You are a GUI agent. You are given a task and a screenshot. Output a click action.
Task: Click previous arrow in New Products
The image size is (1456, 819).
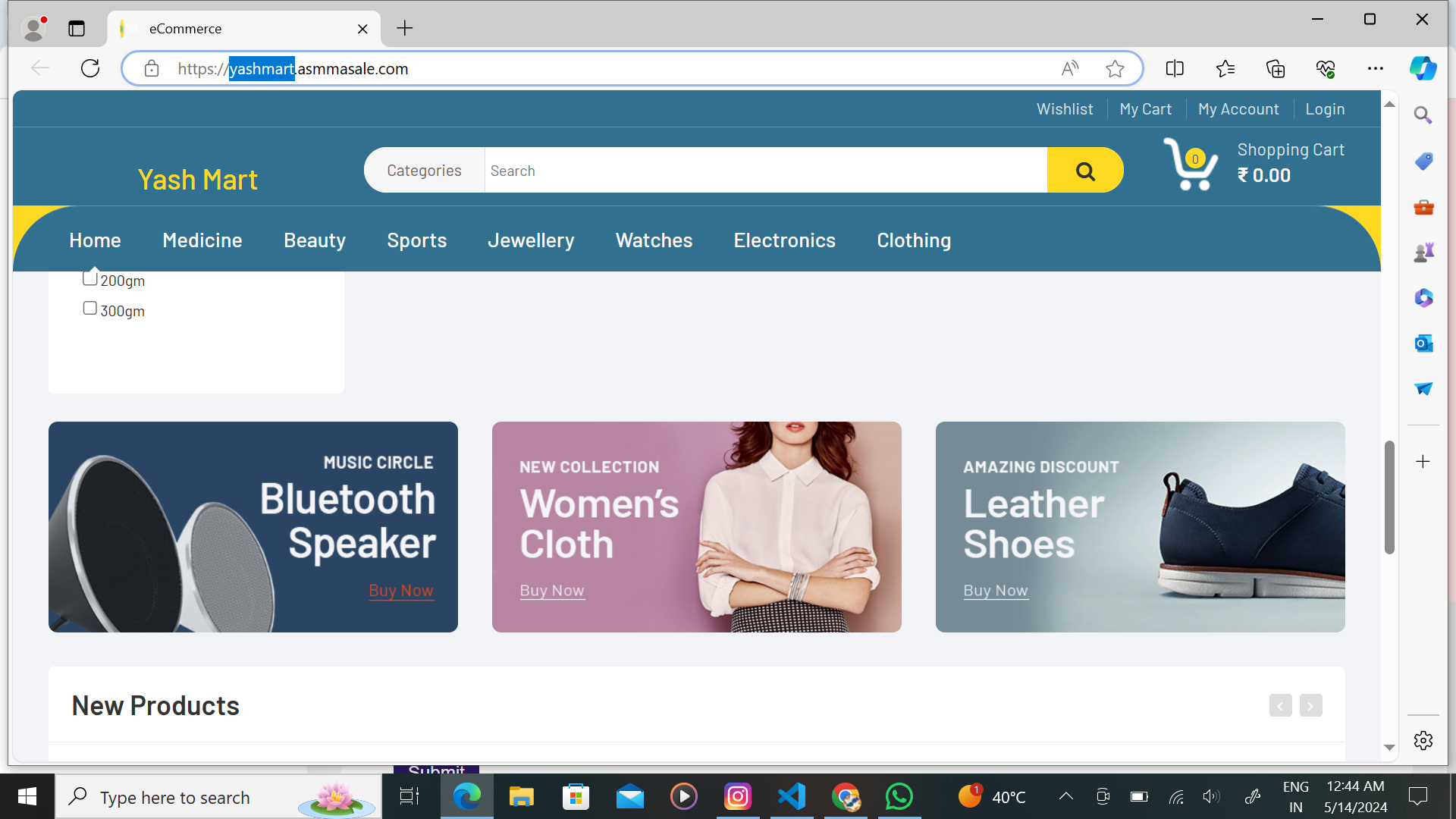point(1280,706)
